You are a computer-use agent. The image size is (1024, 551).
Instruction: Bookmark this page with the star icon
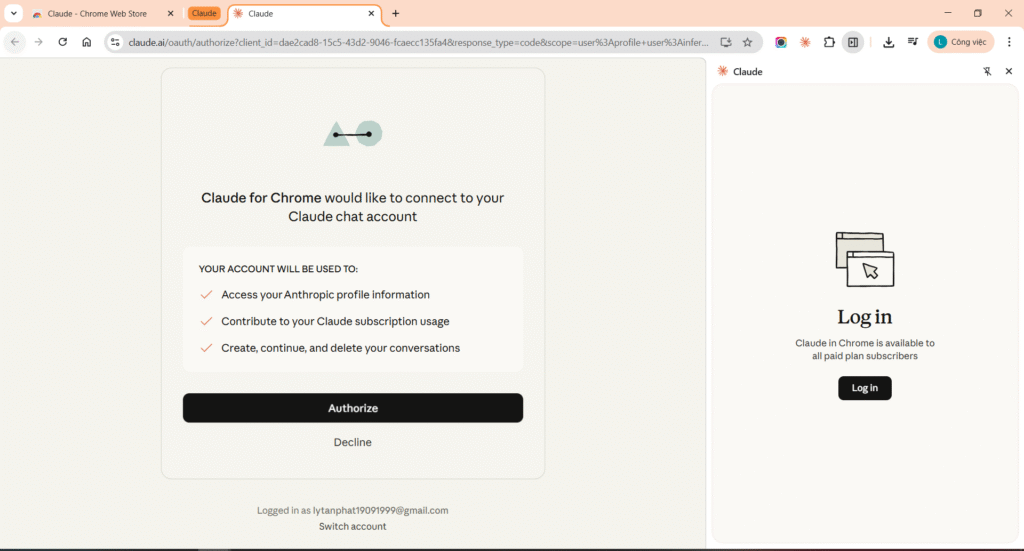[x=748, y=42]
